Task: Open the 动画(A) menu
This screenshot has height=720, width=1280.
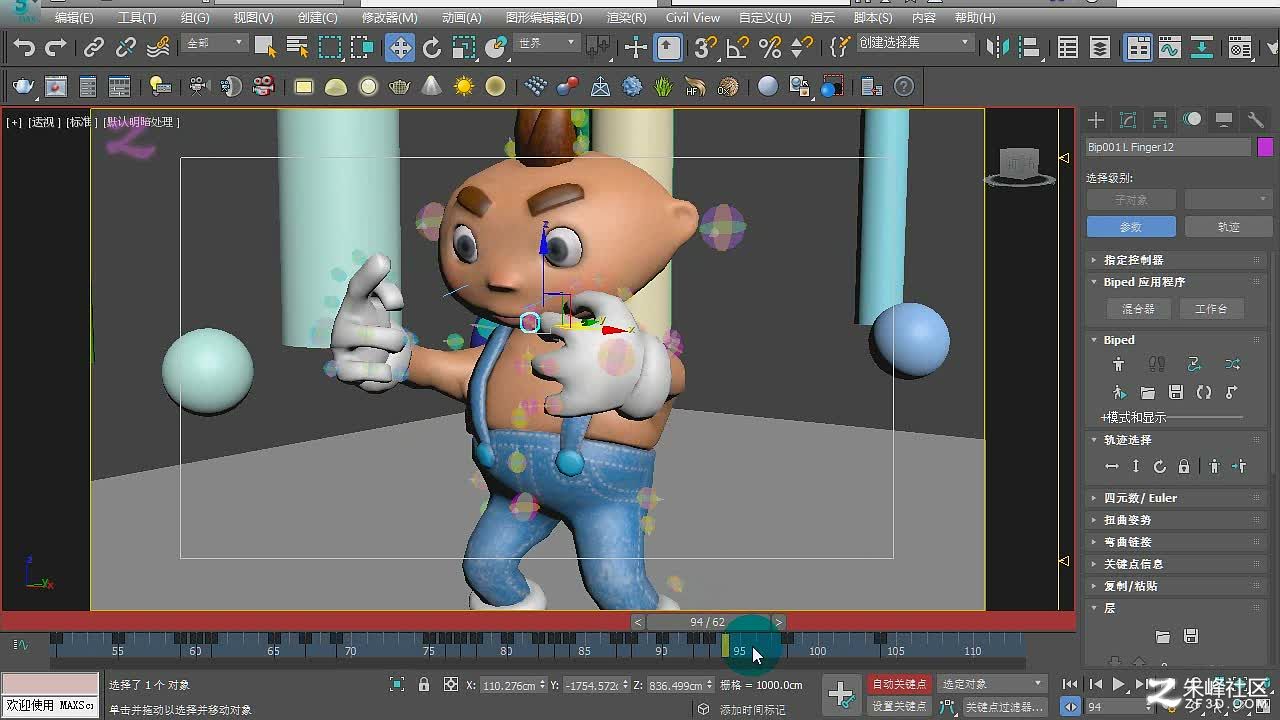Action: [461, 18]
